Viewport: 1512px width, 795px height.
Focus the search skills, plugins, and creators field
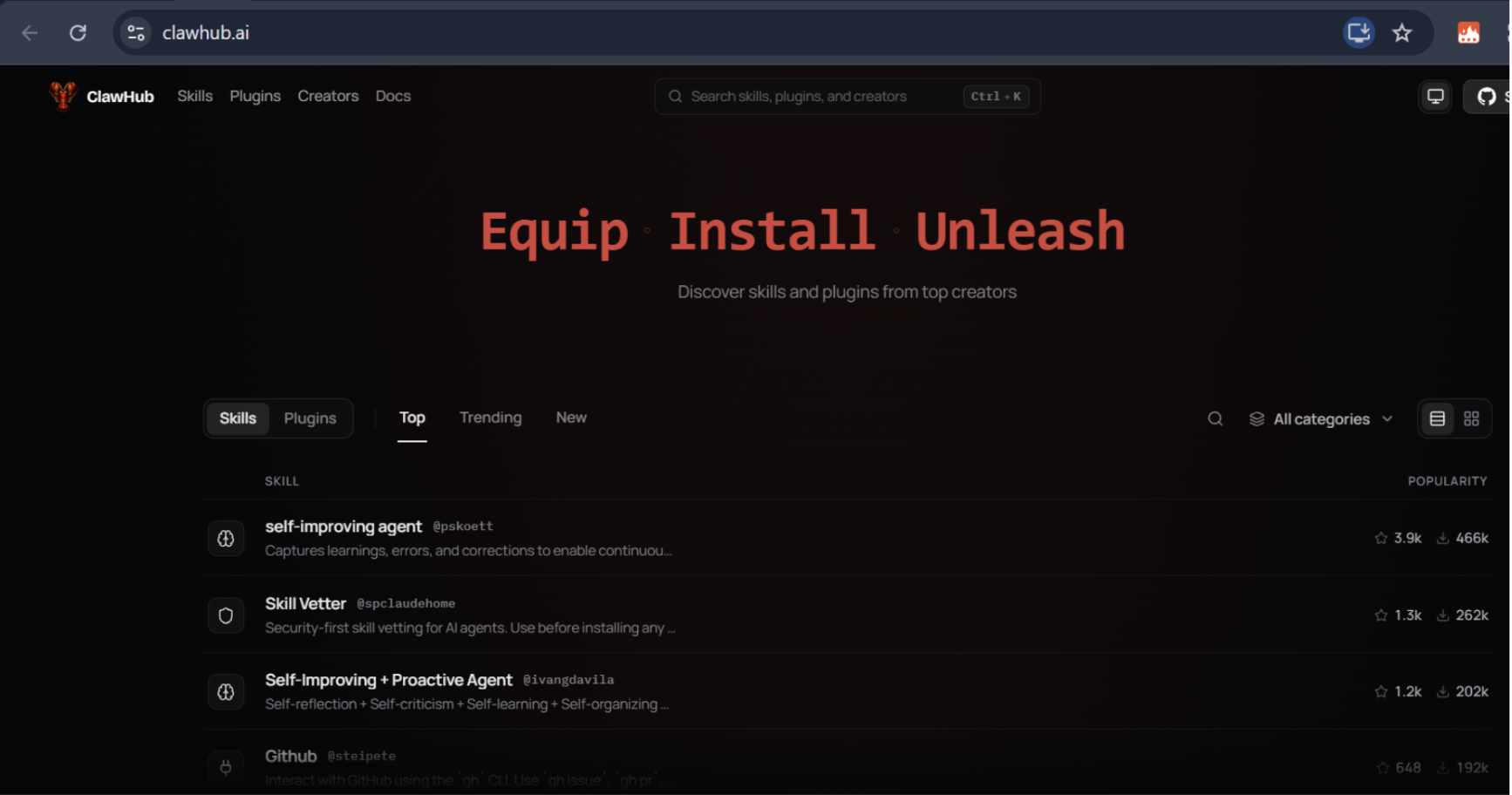click(x=848, y=97)
